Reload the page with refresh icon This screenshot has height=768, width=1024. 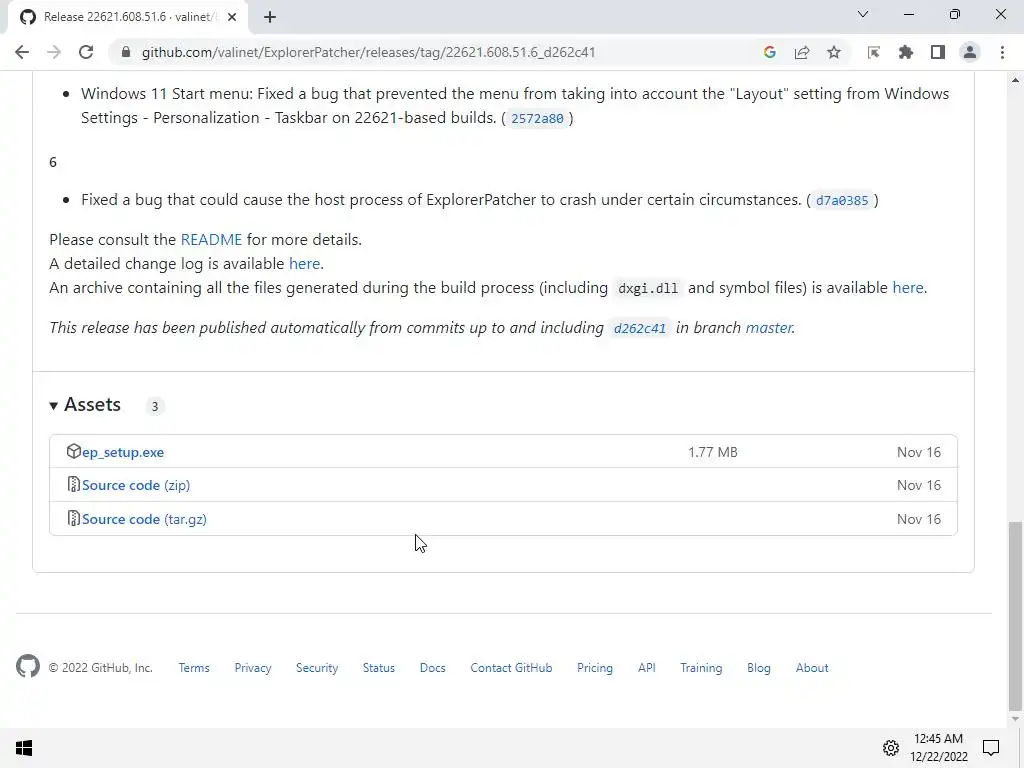pos(86,52)
